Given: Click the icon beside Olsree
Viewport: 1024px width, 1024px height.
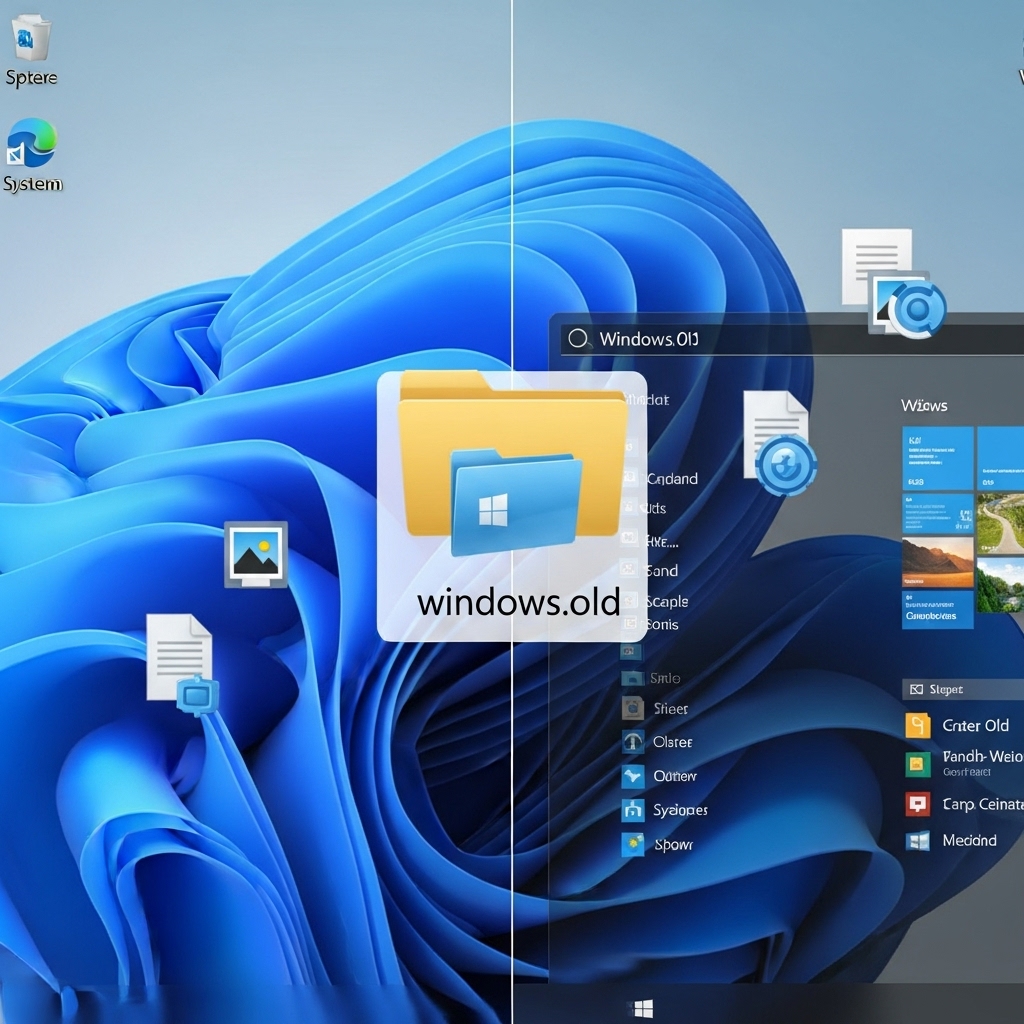Looking at the screenshot, I should click(x=632, y=742).
